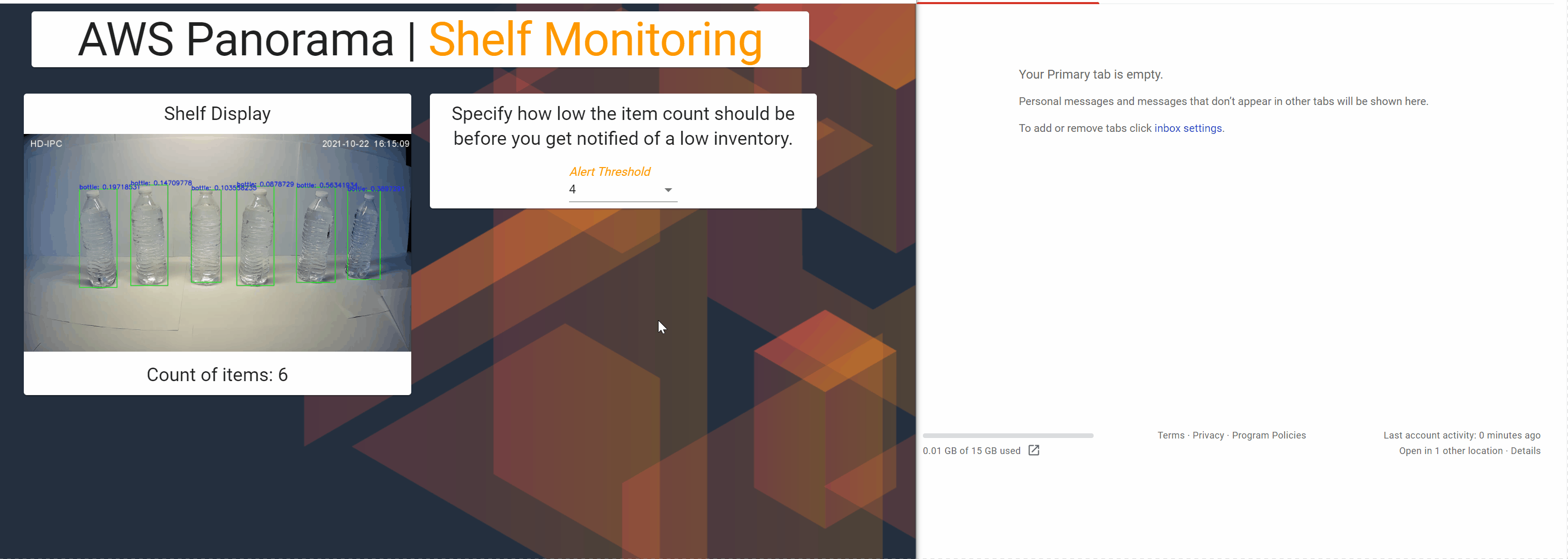Open the Alert Threshold dropdown
Image resolution: width=1568 pixels, height=559 pixels.
pos(621,190)
